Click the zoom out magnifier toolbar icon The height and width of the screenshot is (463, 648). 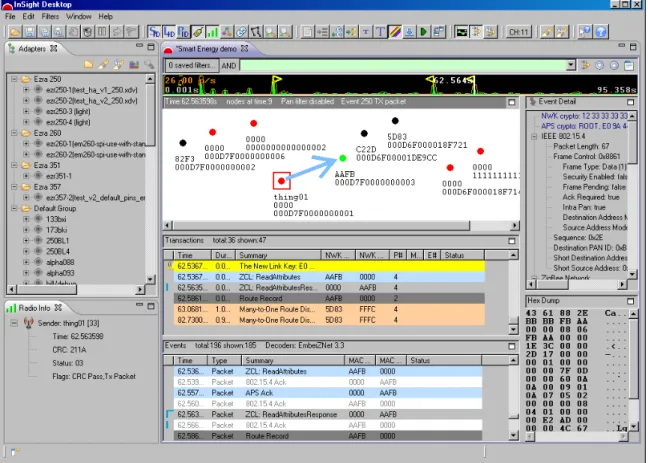285,32
